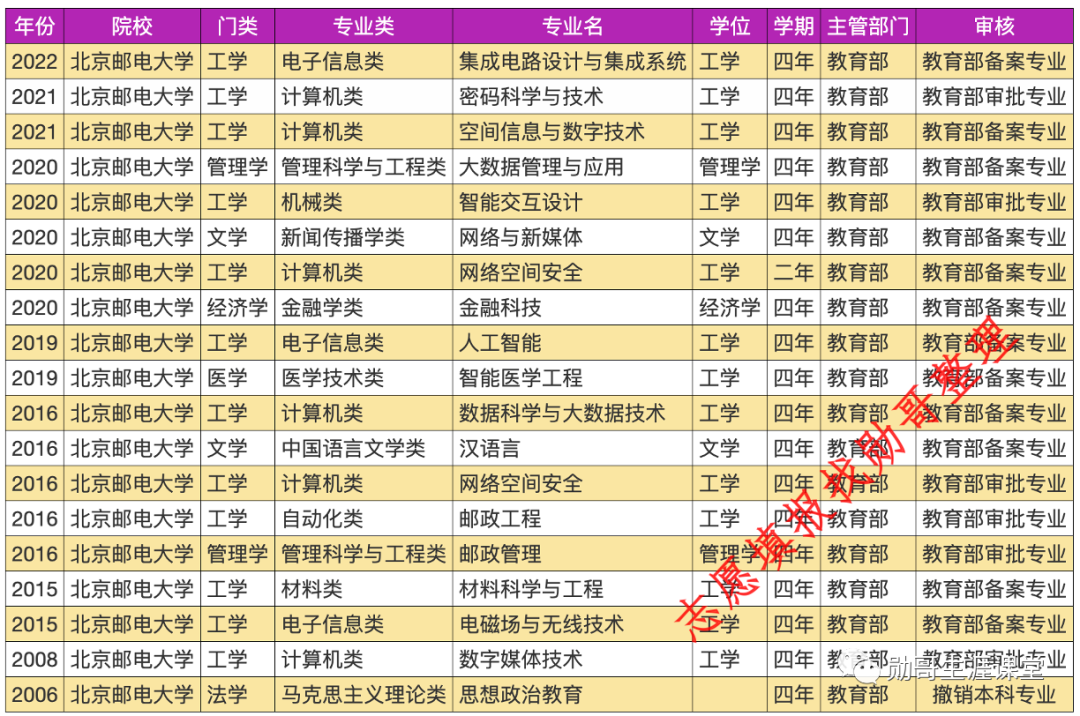Image resolution: width=1080 pixels, height=716 pixels.
Task: Select 金融科技 cell
Action: point(572,308)
